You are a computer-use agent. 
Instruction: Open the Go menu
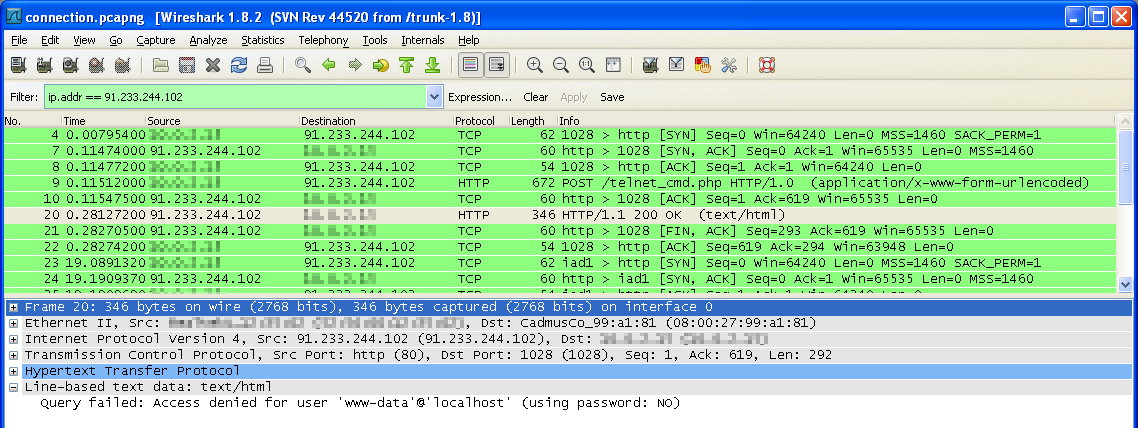(x=116, y=41)
